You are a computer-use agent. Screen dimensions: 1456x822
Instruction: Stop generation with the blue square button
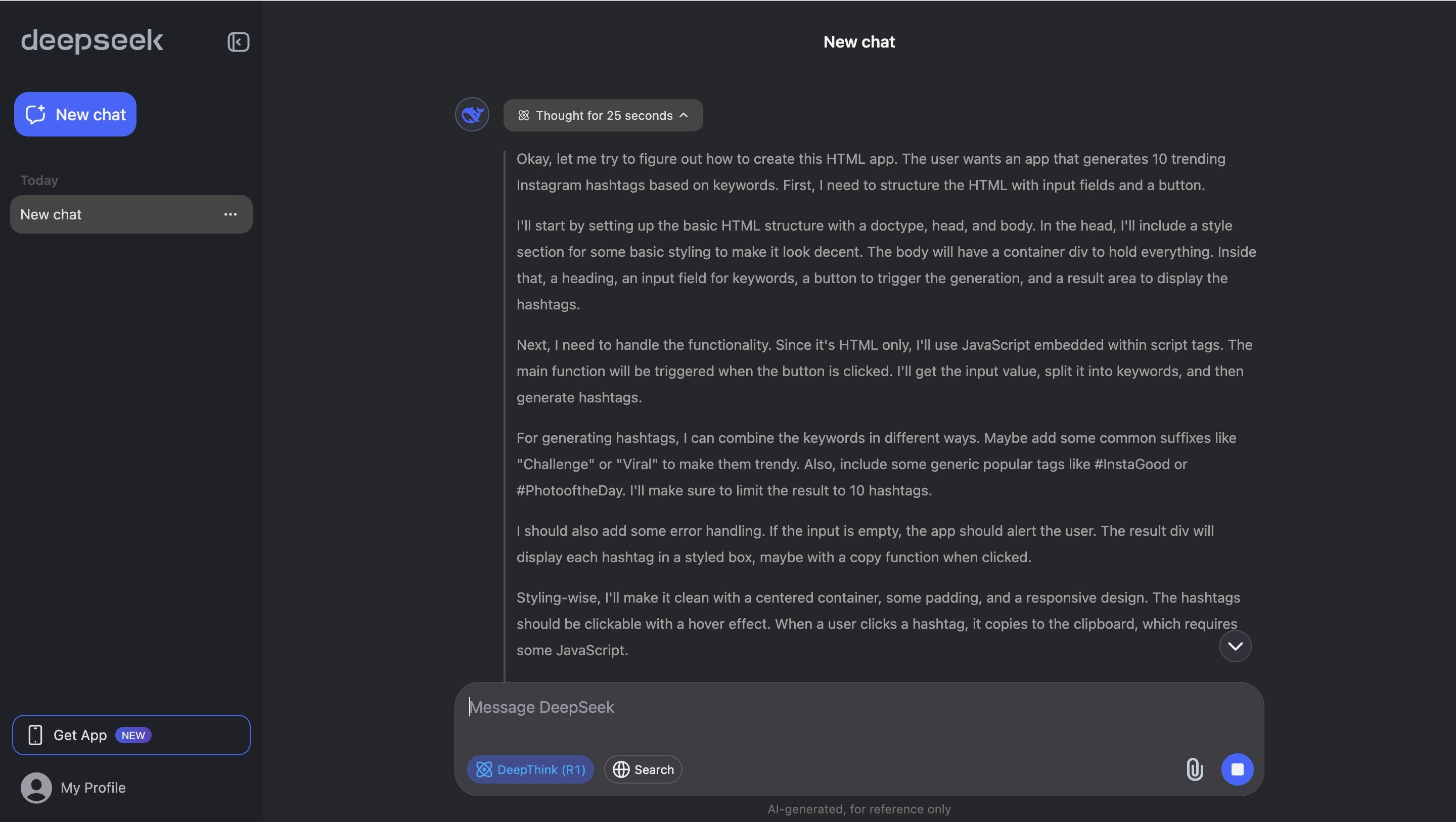1237,769
